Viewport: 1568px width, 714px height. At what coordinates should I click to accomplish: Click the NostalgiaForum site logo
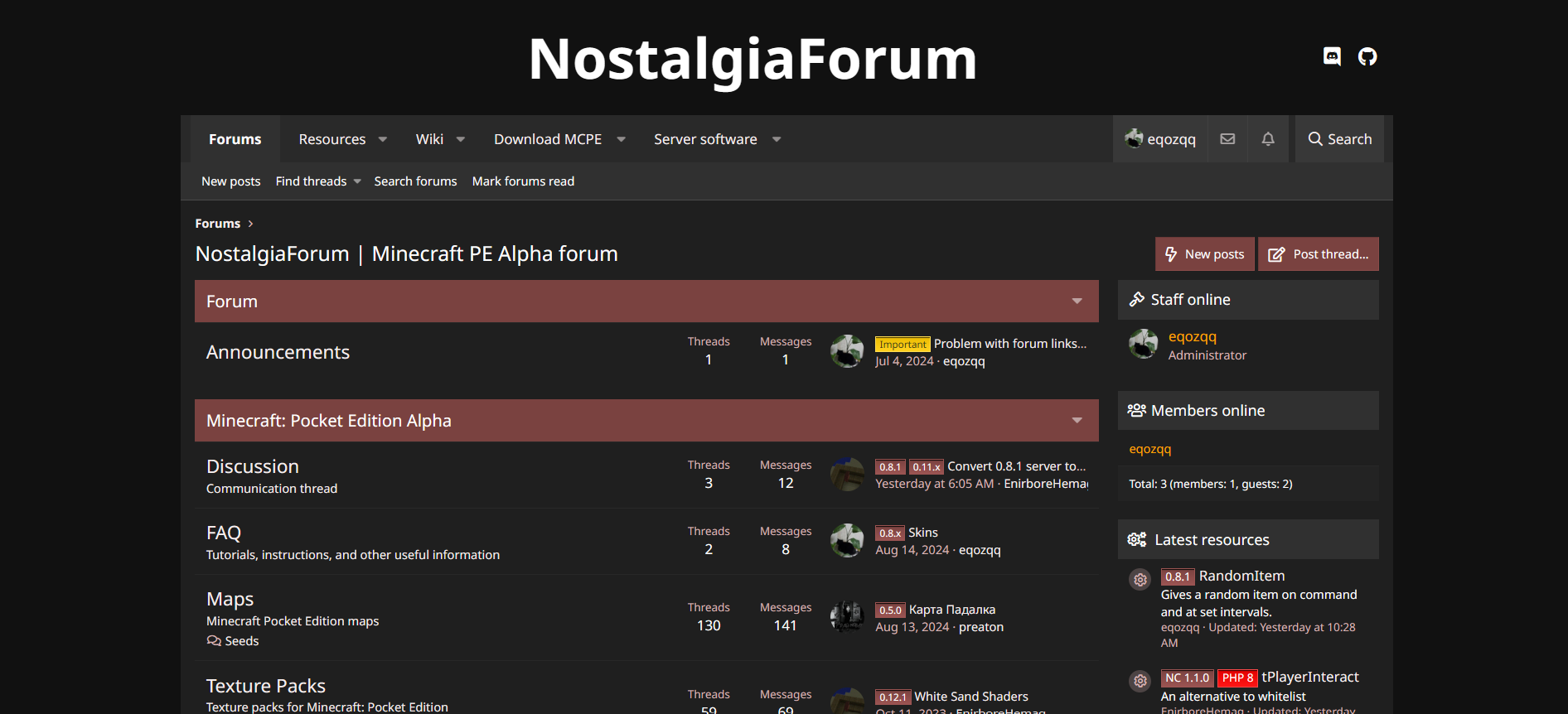point(753,60)
